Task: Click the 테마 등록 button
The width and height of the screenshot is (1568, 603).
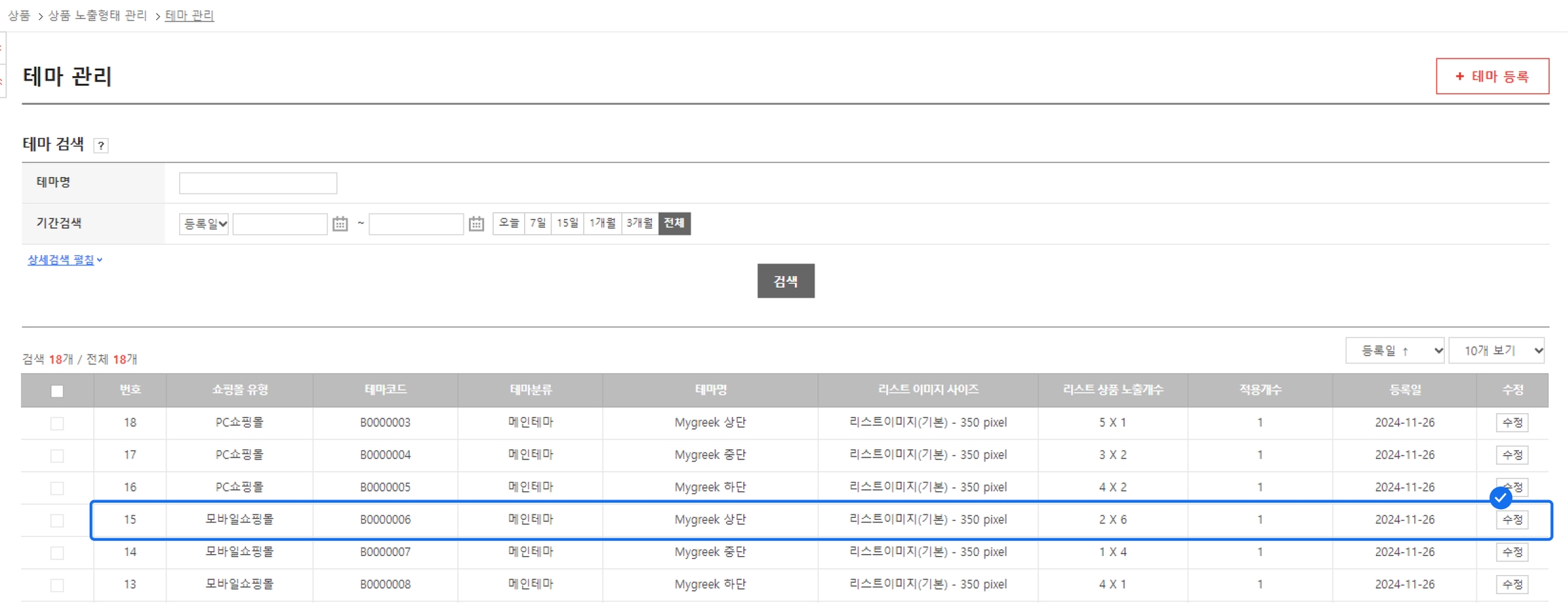Action: coord(1492,76)
